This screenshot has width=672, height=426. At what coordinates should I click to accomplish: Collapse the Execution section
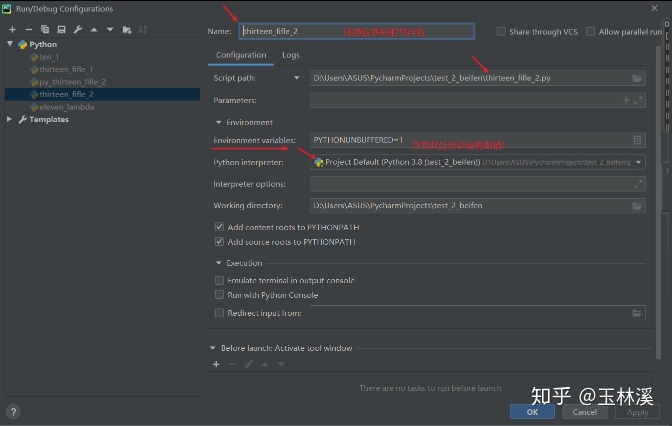tap(219, 263)
